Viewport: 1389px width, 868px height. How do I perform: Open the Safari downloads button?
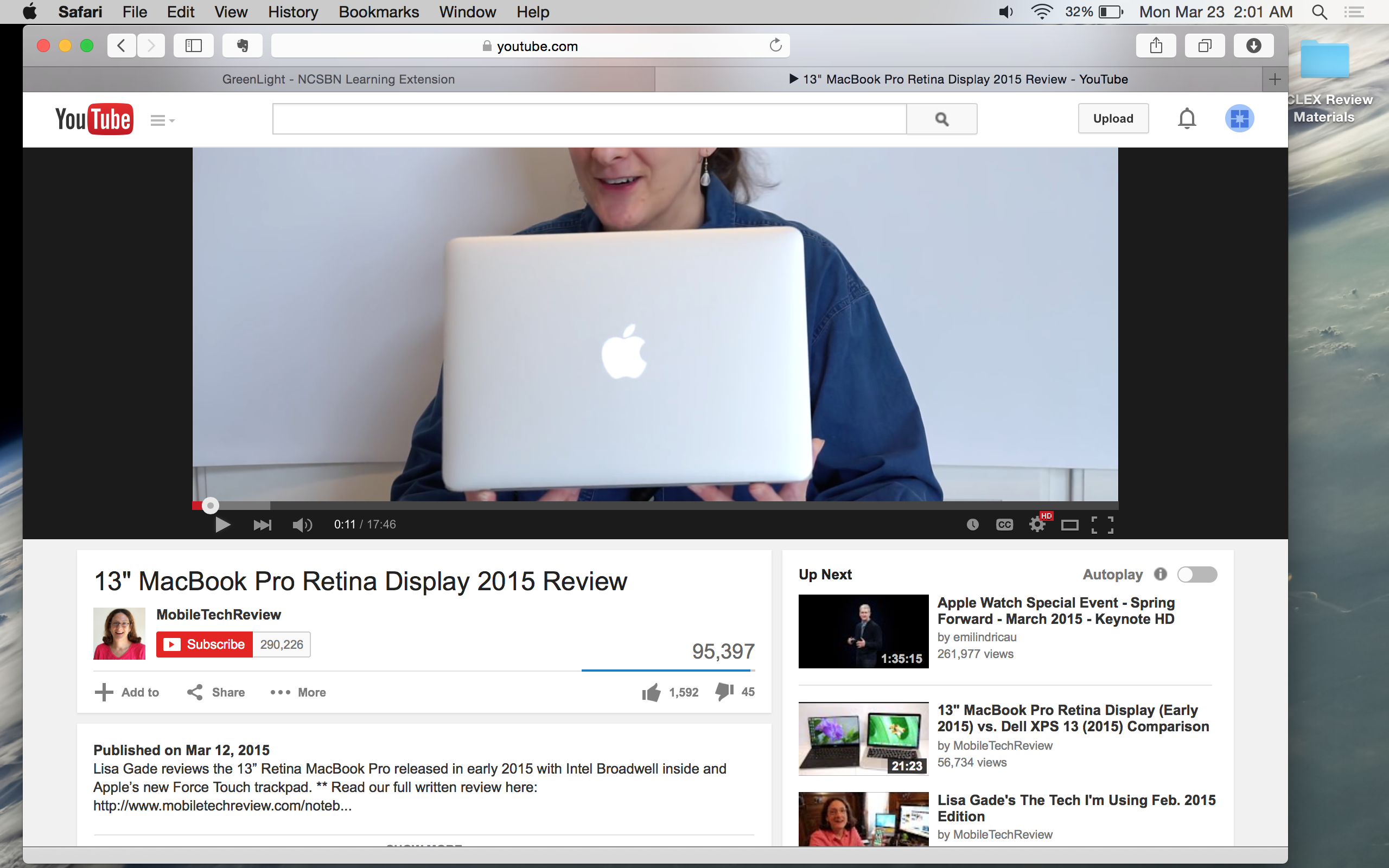click(x=1253, y=46)
